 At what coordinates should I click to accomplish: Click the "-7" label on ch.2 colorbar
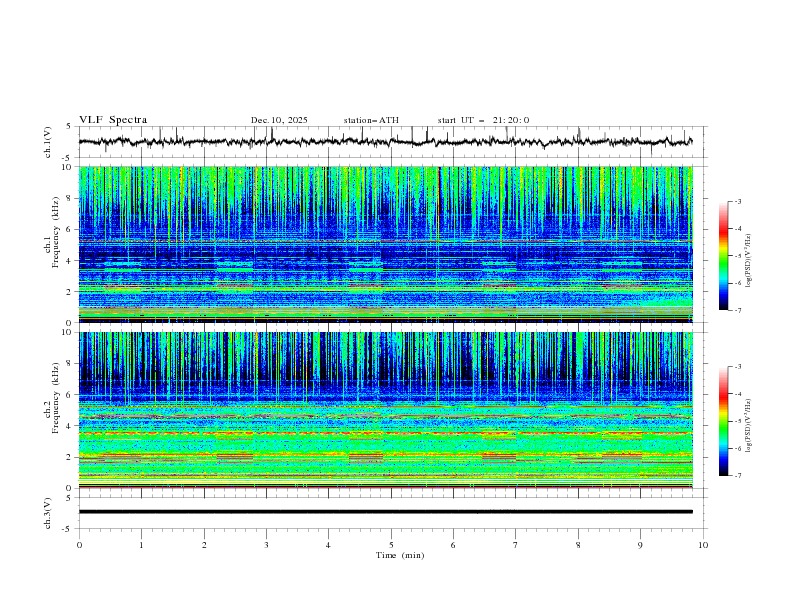tap(737, 475)
